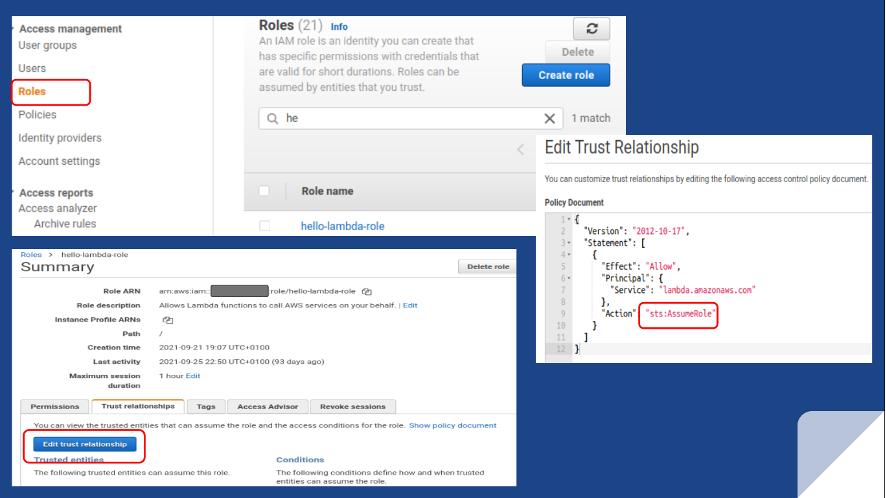886x498 pixels.
Task: Click Roles breadcrumb link
Action: click(x=31, y=254)
